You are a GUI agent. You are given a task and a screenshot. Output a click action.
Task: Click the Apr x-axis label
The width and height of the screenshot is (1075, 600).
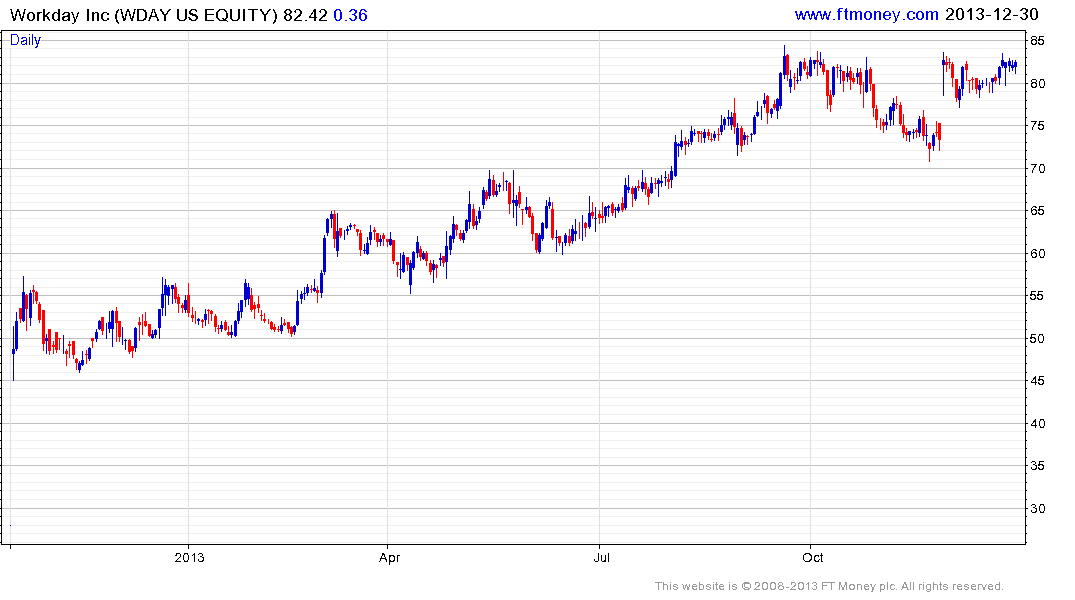pos(389,557)
